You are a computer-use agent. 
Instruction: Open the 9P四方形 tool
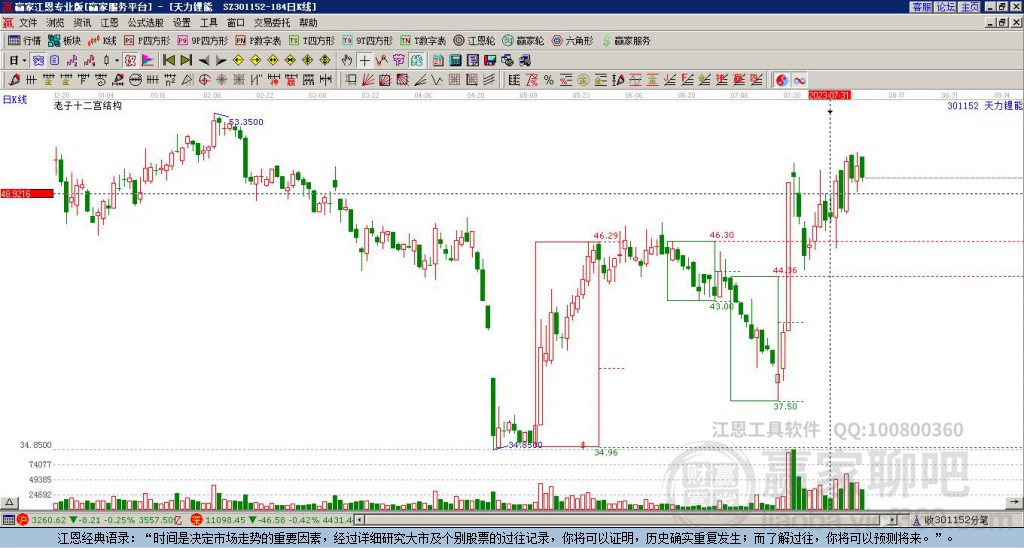pyautogui.click(x=202, y=40)
